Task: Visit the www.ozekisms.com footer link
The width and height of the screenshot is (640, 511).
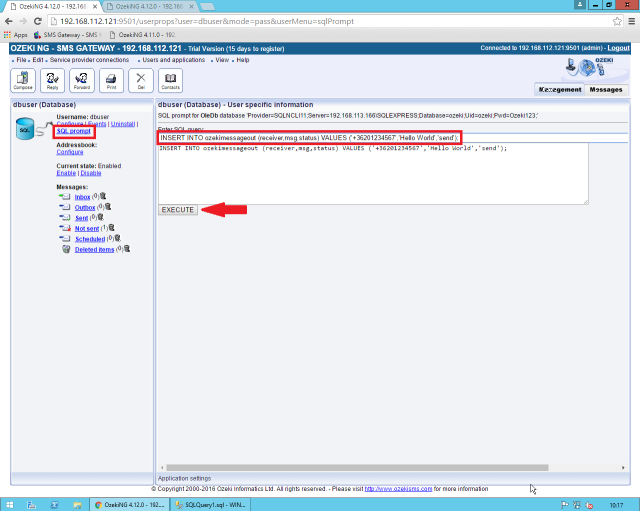Action: tap(398, 489)
